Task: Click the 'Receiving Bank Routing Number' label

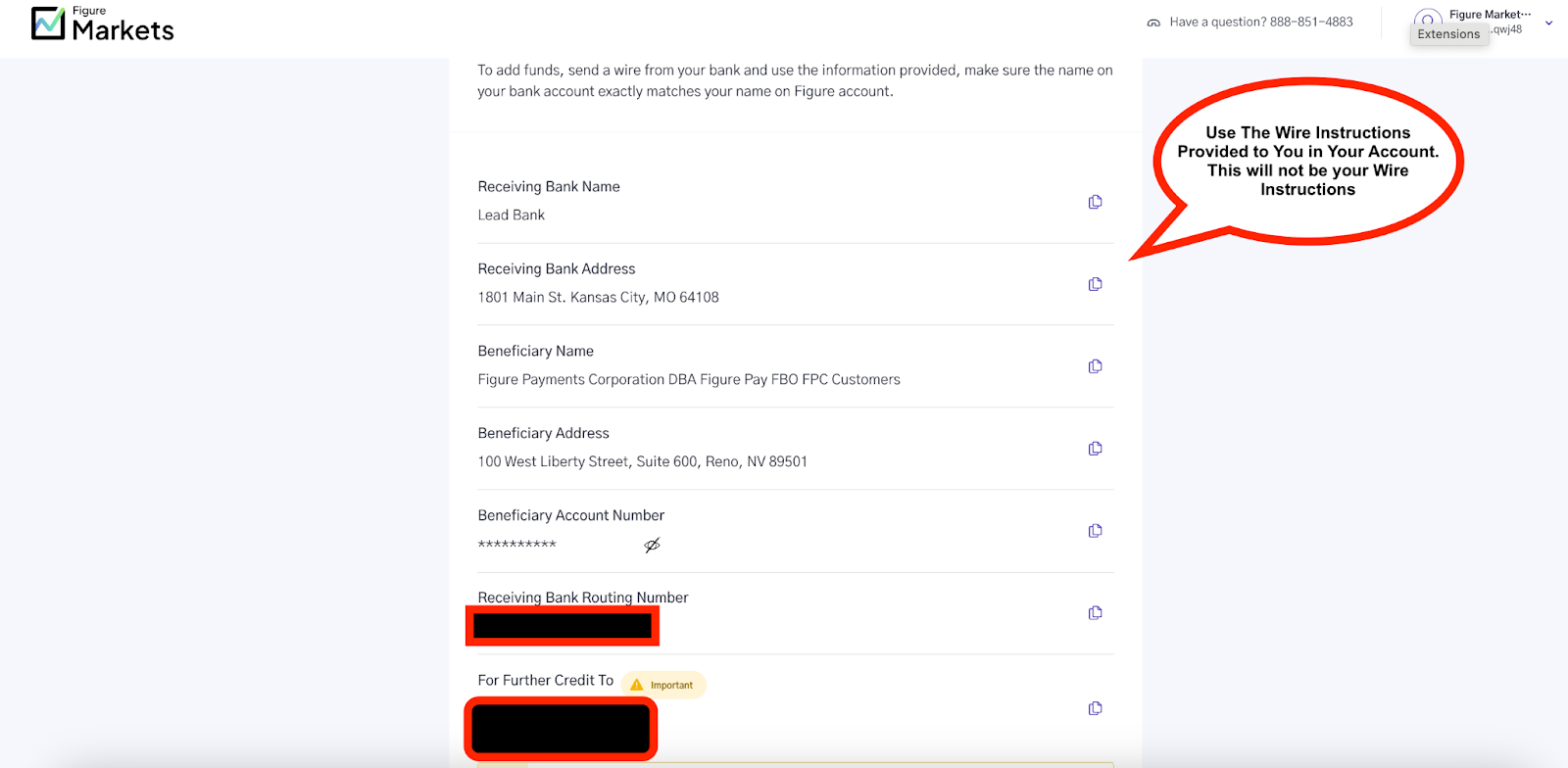Action: (x=583, y=598)
